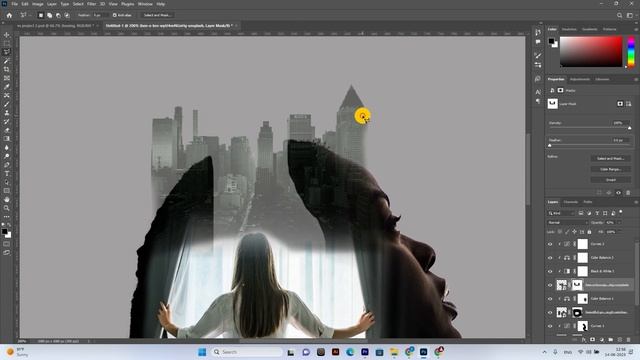The image size is (640, 360).
Task: Click the Invert button in Properties
Action: [610, 180]
